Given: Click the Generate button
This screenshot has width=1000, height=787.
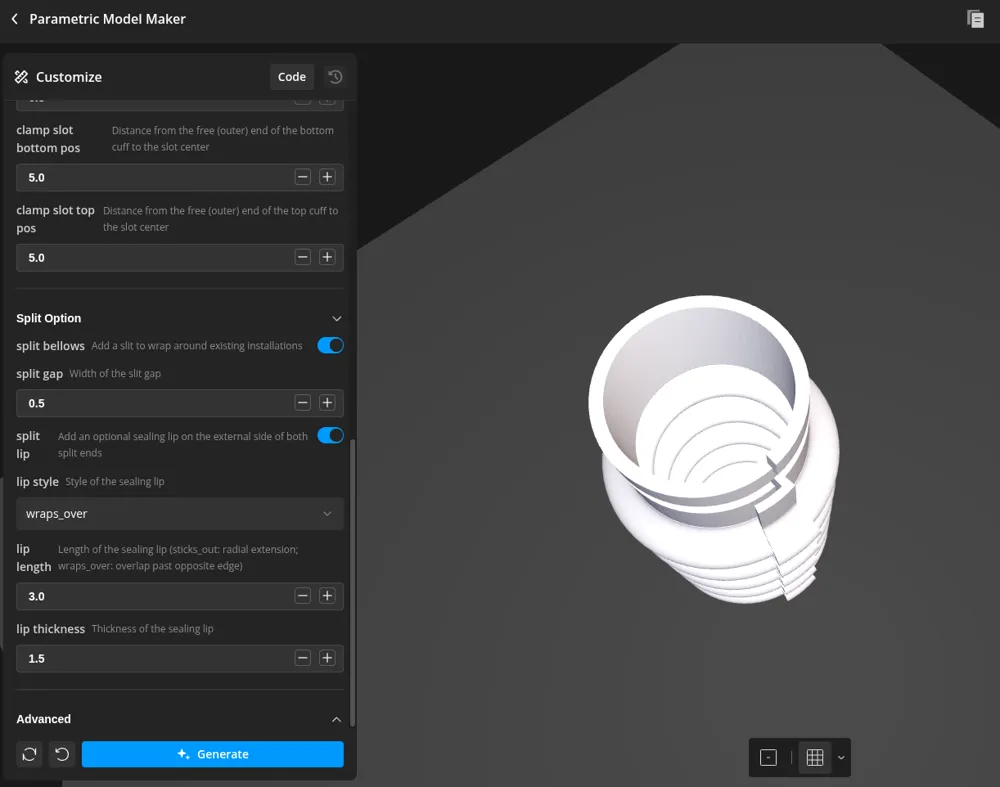Looking at the screenshot, I should point(212,754).
